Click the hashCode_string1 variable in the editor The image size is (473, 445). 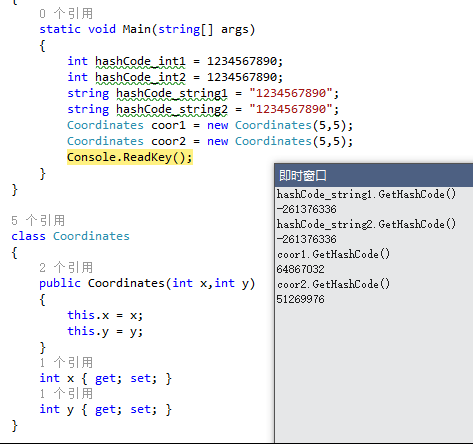click(x=172, y=94)
